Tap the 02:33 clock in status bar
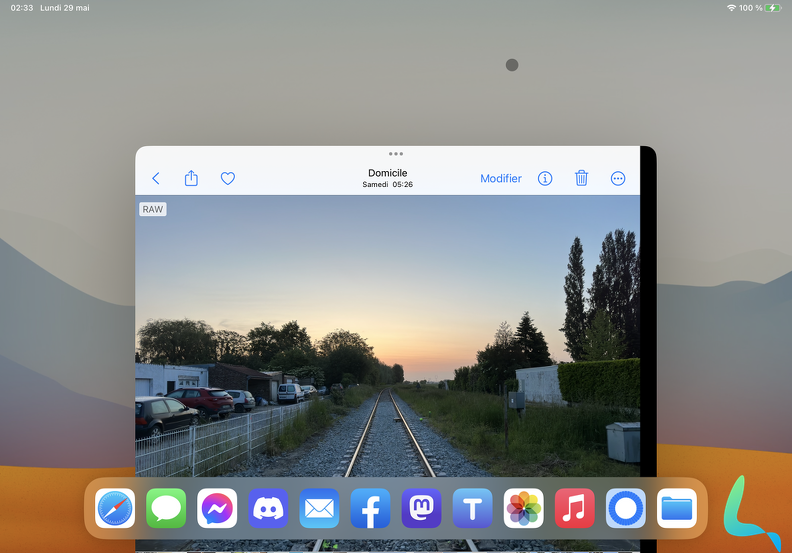This screenshot has width=792, height=553. 22,8
